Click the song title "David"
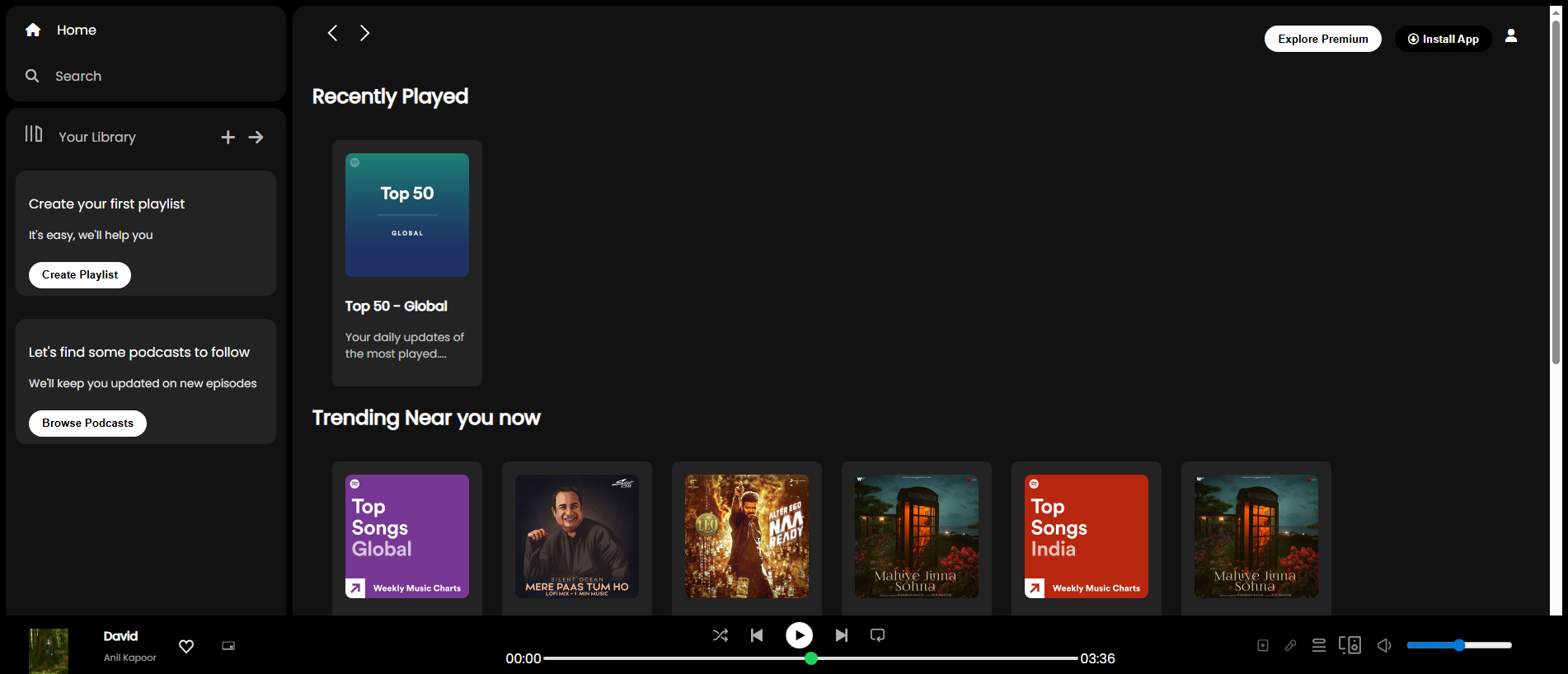 coord(120,636)
